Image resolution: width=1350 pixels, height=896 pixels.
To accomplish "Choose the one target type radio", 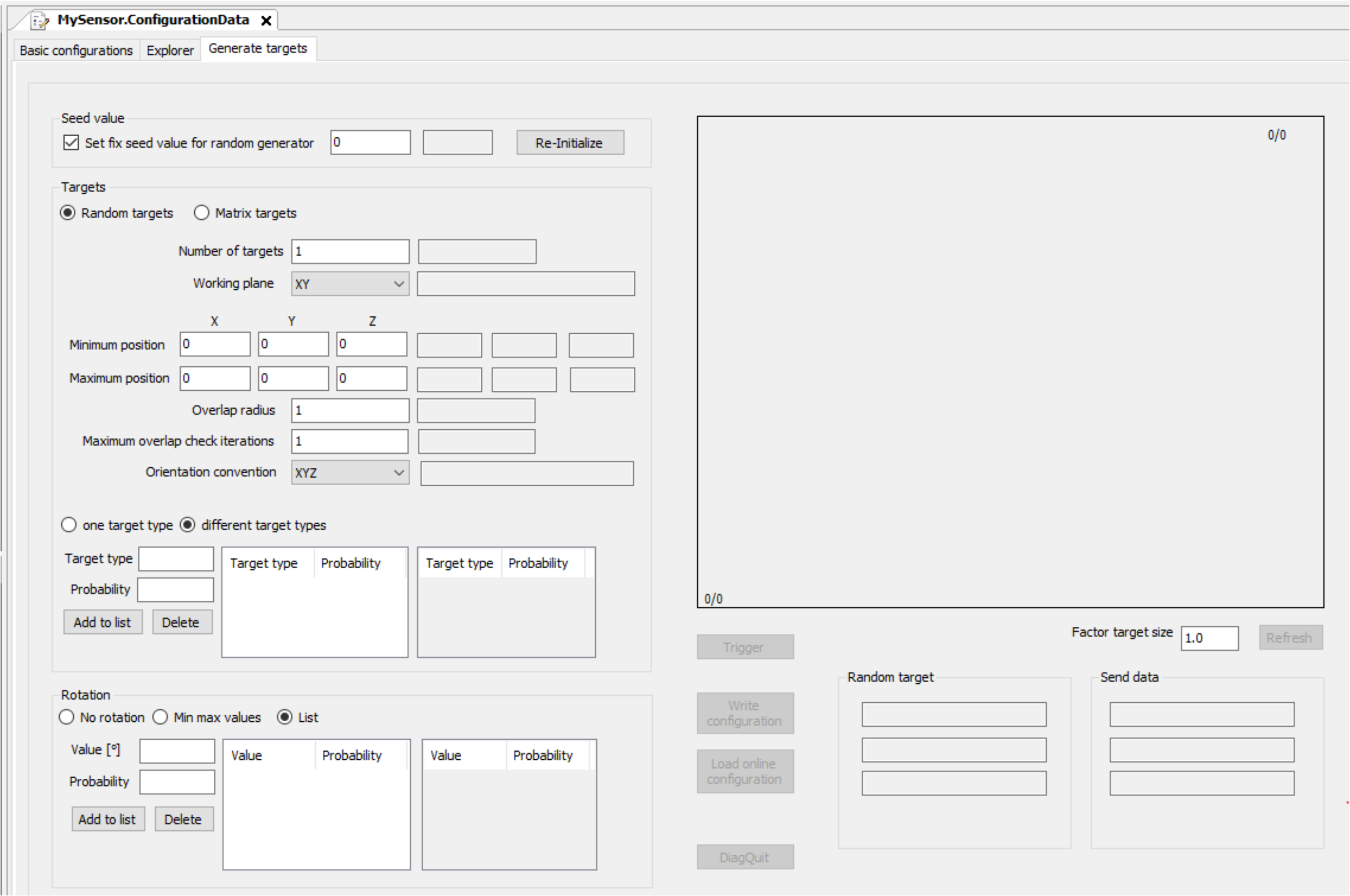I will pyautogui.click(x=69, y=525).
